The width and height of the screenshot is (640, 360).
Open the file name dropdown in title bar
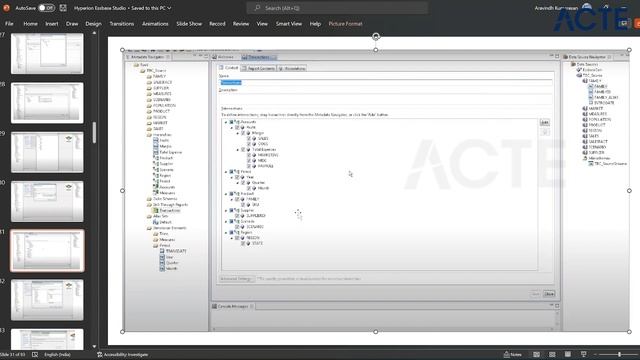(x=169, y=8)
